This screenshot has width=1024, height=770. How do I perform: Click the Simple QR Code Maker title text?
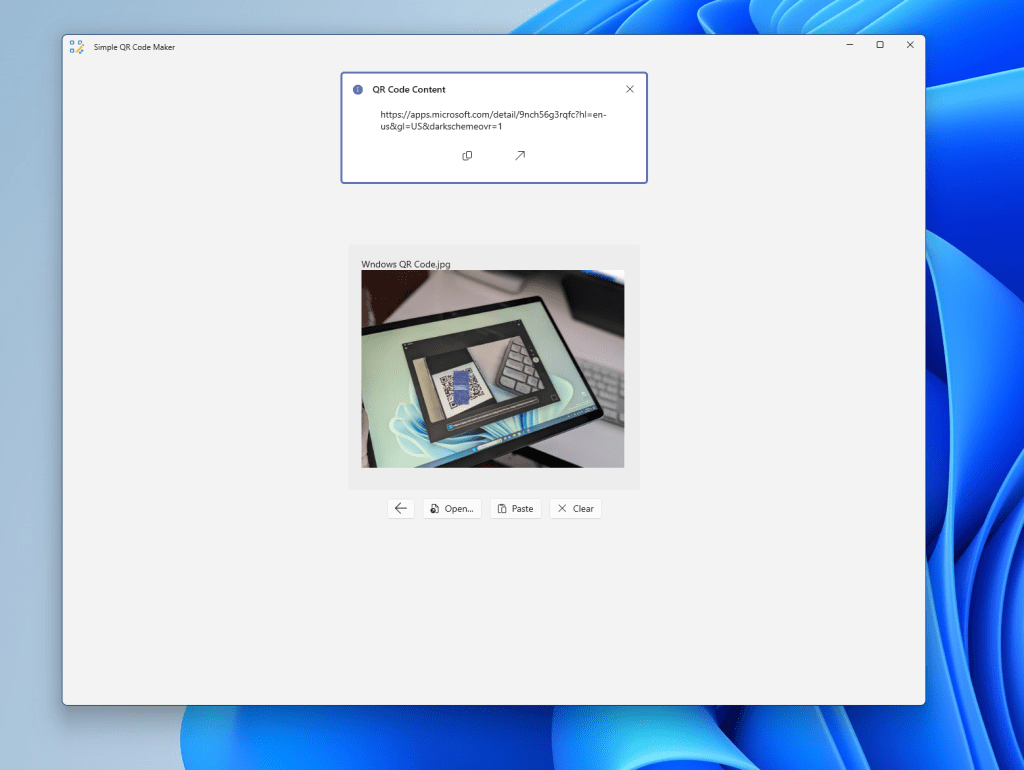pyautogui.click(x=134, y=47)
